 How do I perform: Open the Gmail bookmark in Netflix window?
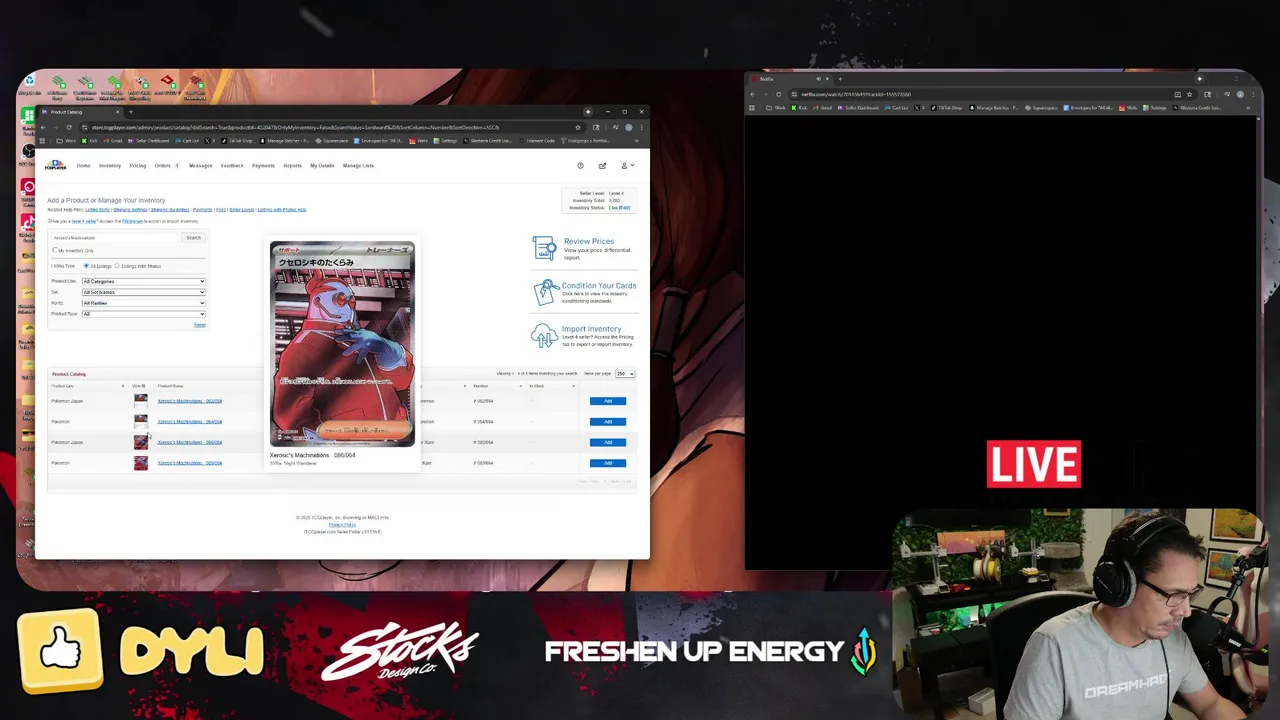[822, 107]
